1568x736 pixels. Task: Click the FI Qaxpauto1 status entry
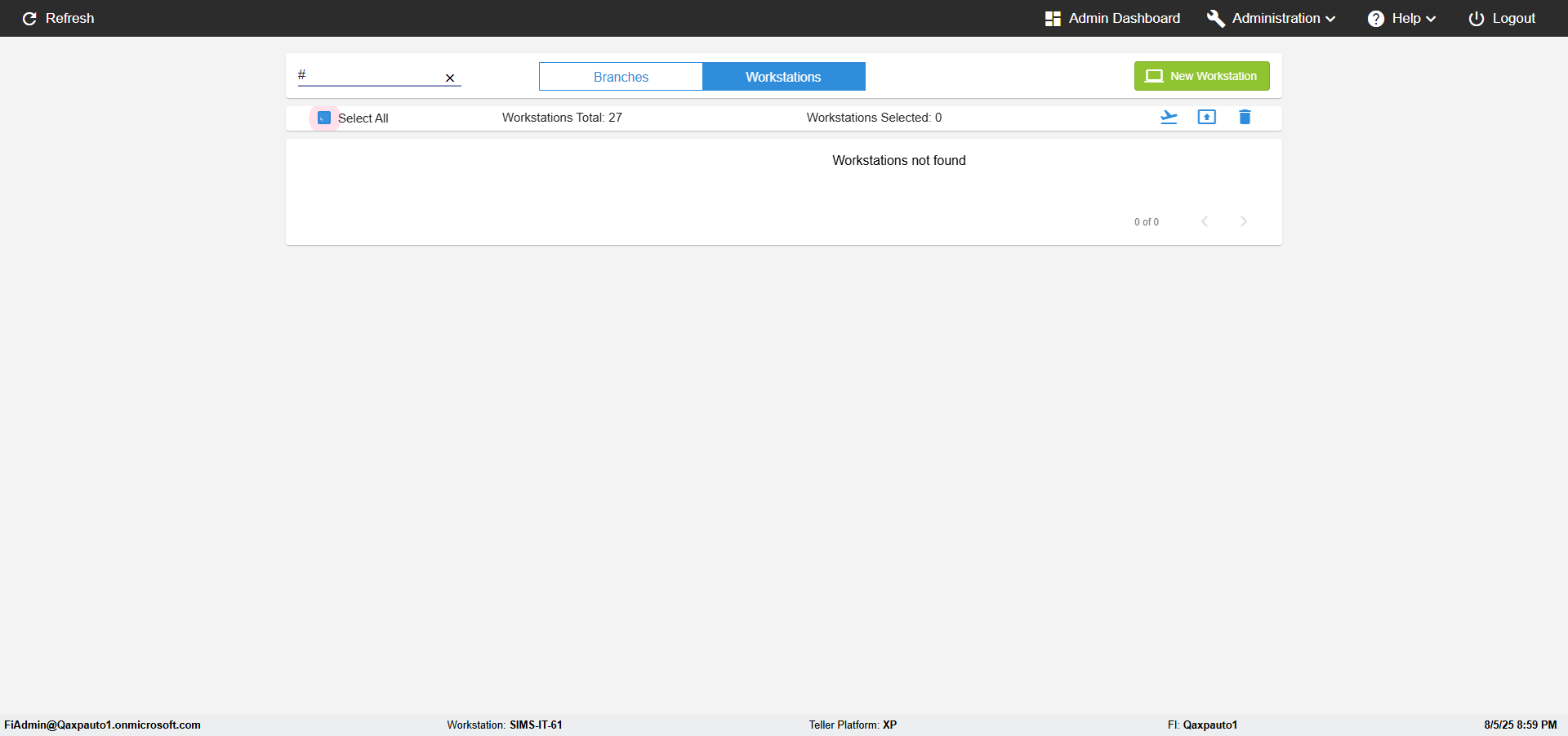coord(1202,725)
